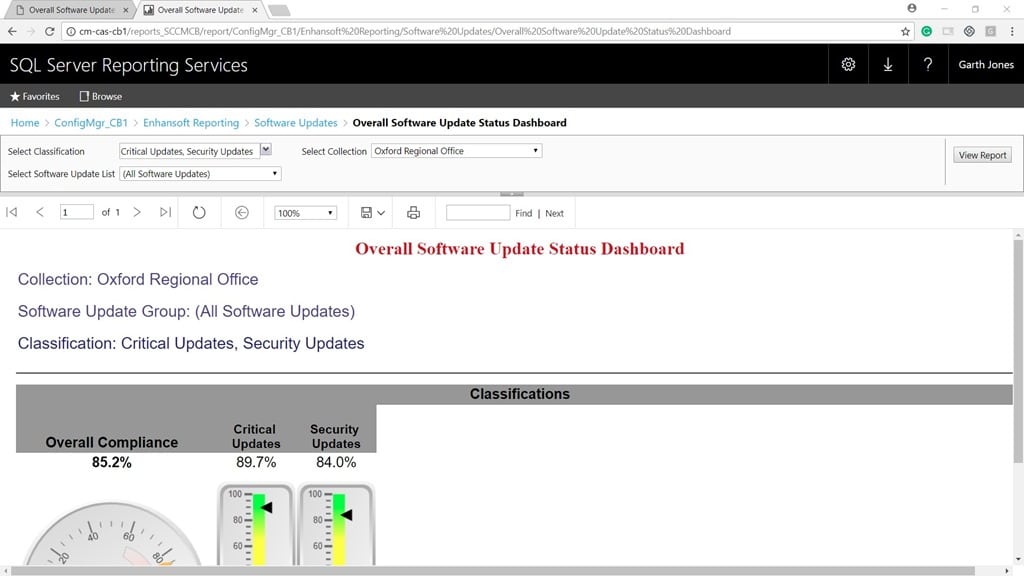The height and width of the screenshot is (576, 1024).
Task: Open the Select Software Update List dropdown
Action: (200, 174)
